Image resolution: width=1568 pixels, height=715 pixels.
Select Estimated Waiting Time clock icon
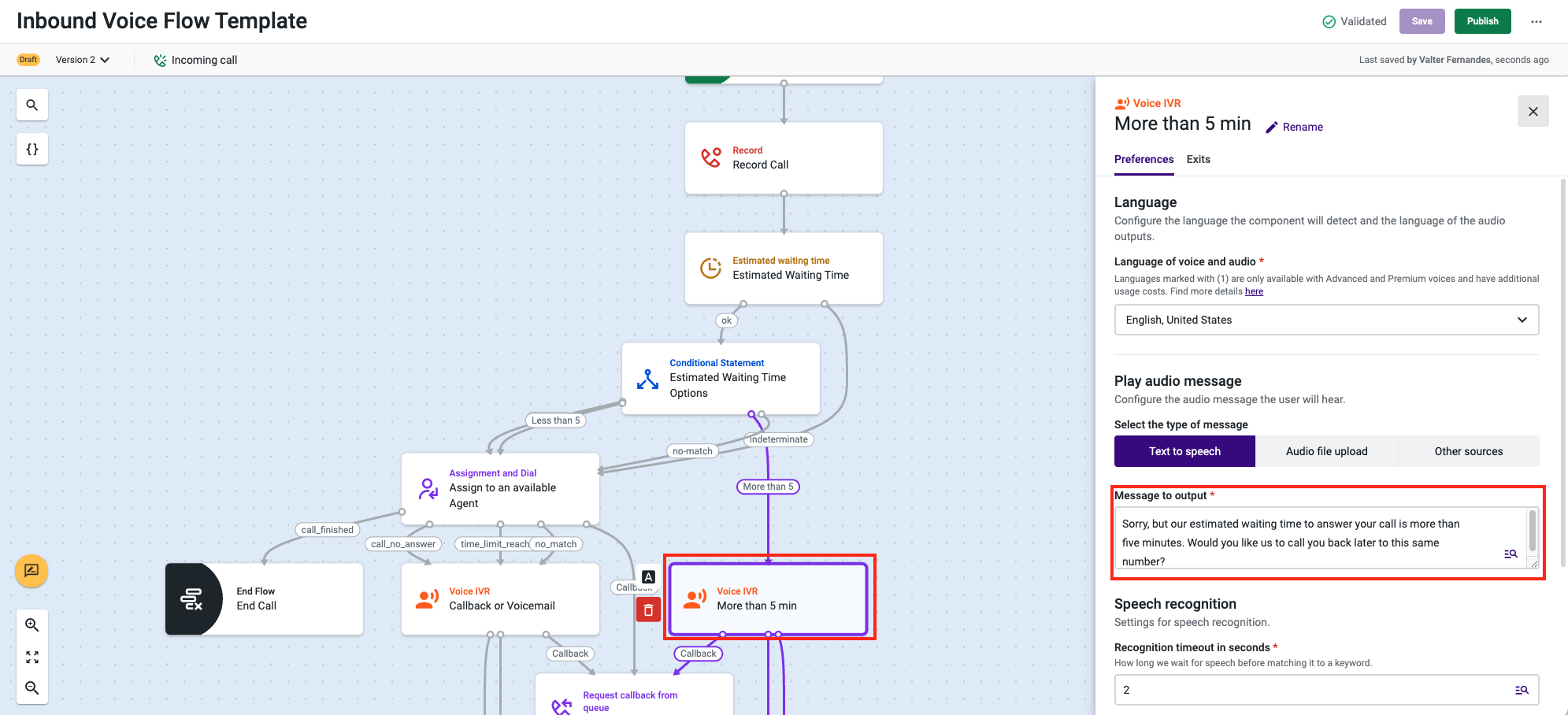click(x=711, y=268)
